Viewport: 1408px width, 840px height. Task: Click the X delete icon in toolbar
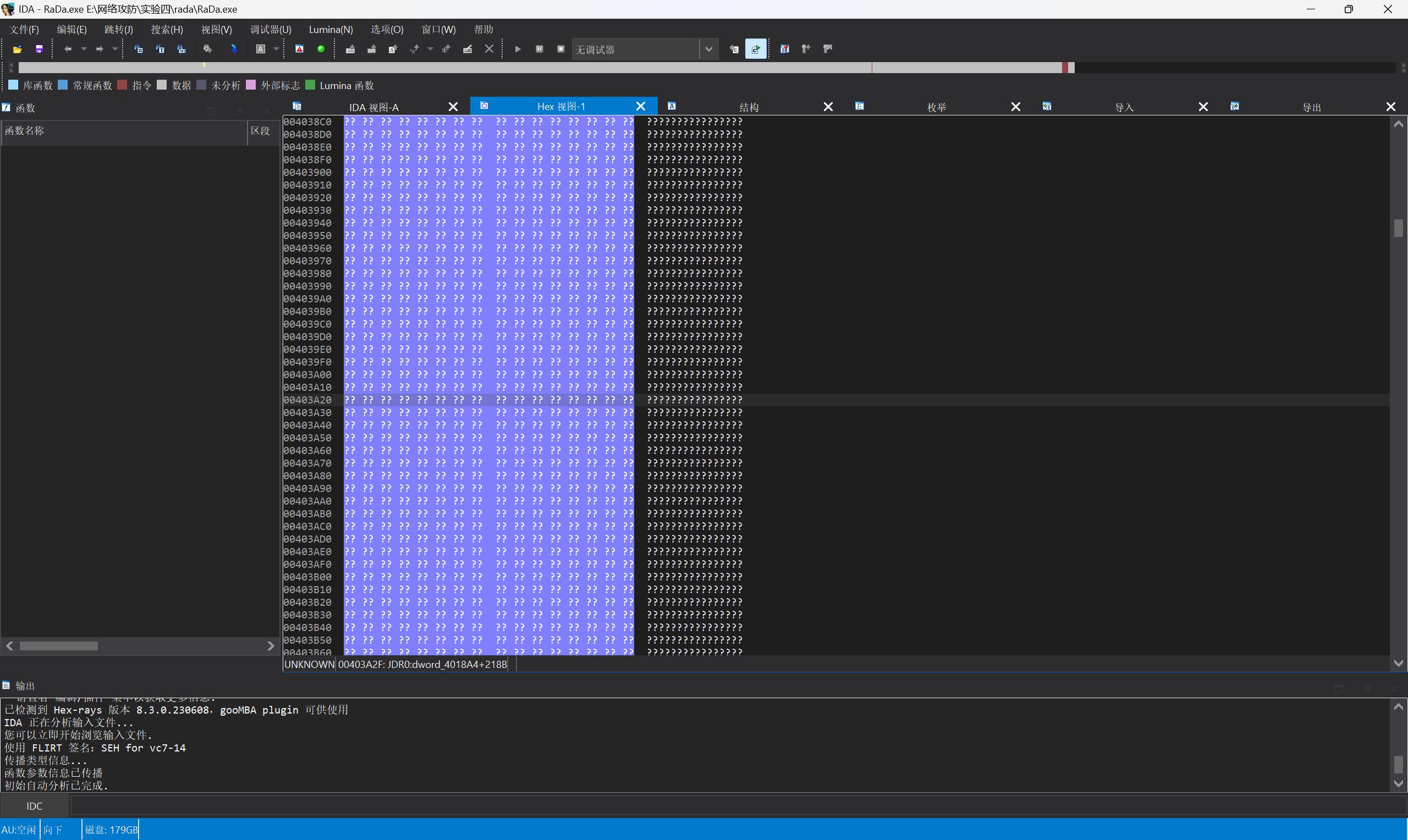tap(489, 49)
